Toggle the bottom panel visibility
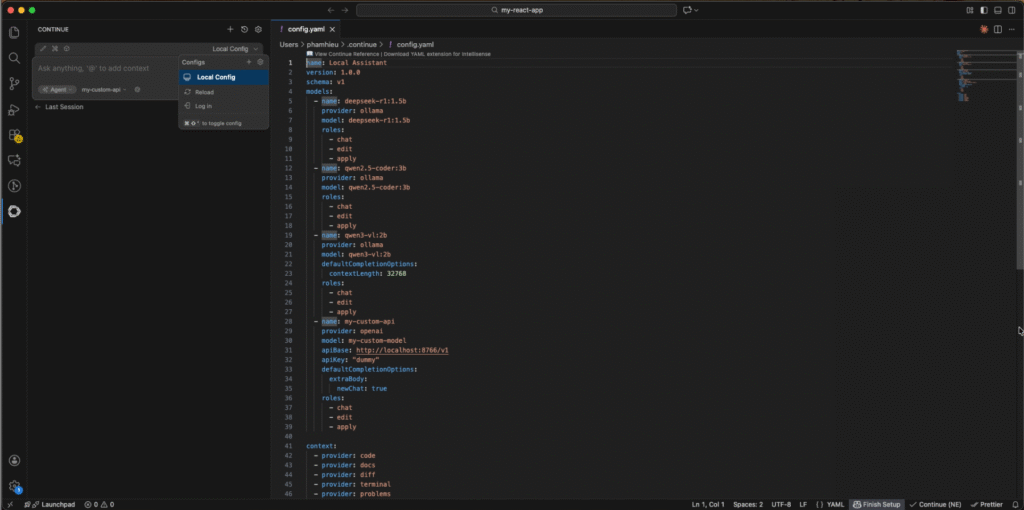The height and width of the screenshot is (510, 1024). 997,10
